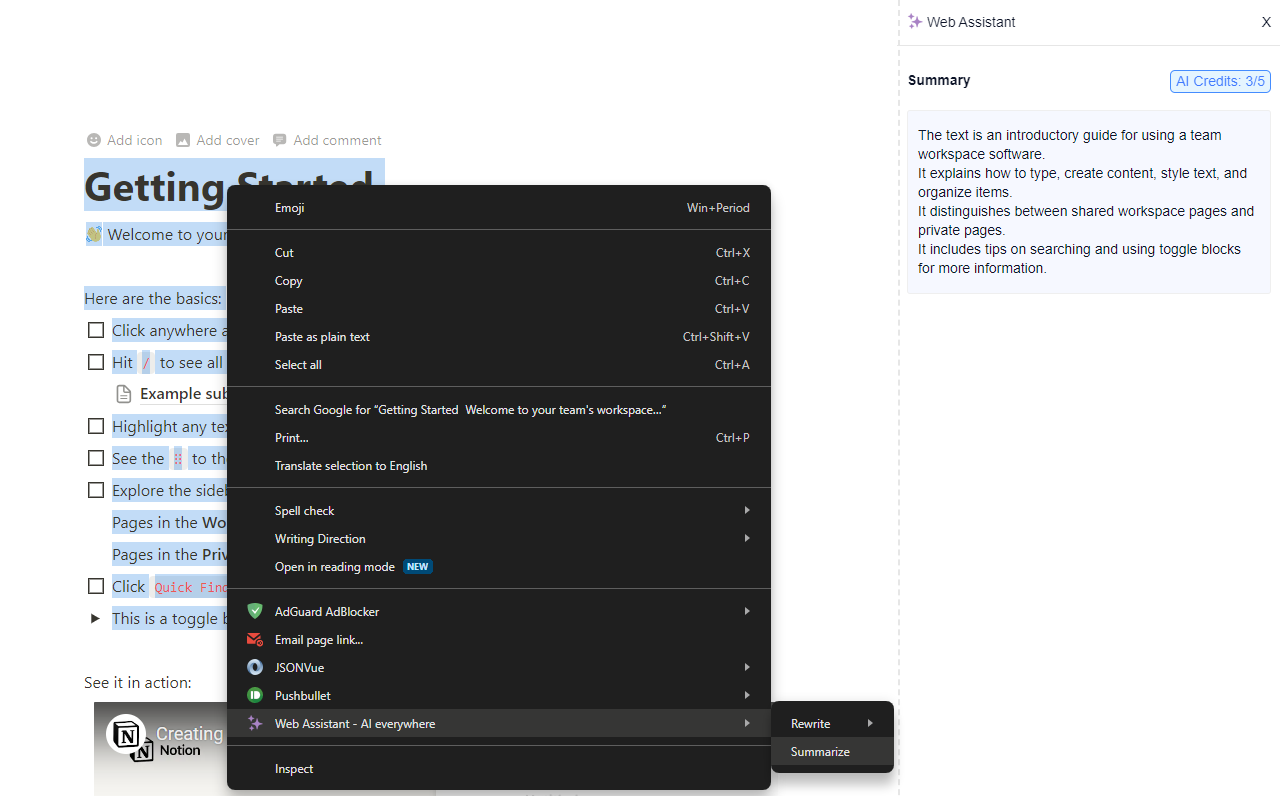This screenshot has height=800, width=1280.
Task: Select Summarize in the submenu
Action: (832, 751)
